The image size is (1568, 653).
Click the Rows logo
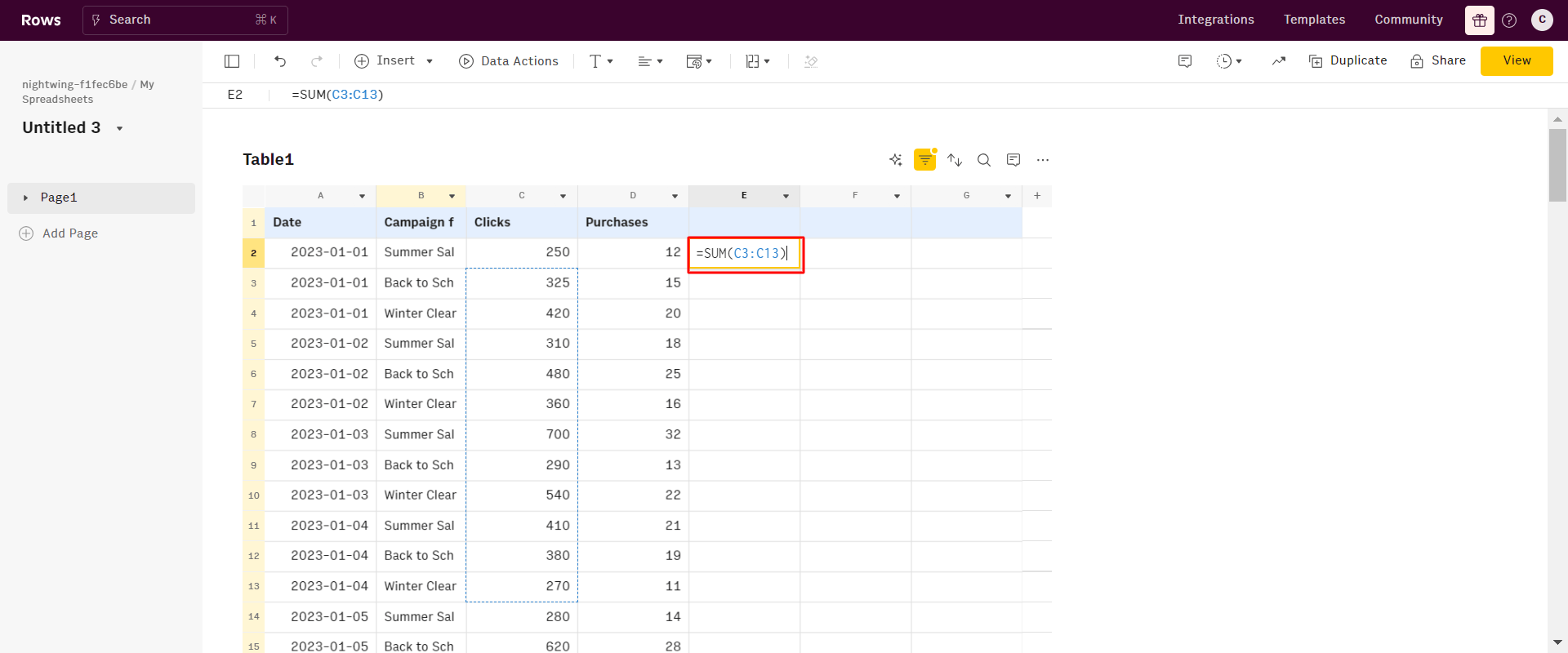(x=41, y=20)
